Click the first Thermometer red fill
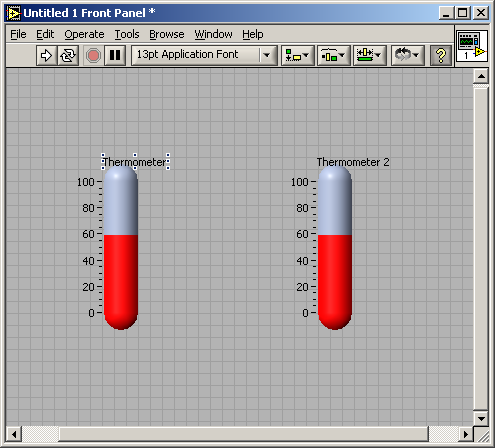 pos(121,282)
